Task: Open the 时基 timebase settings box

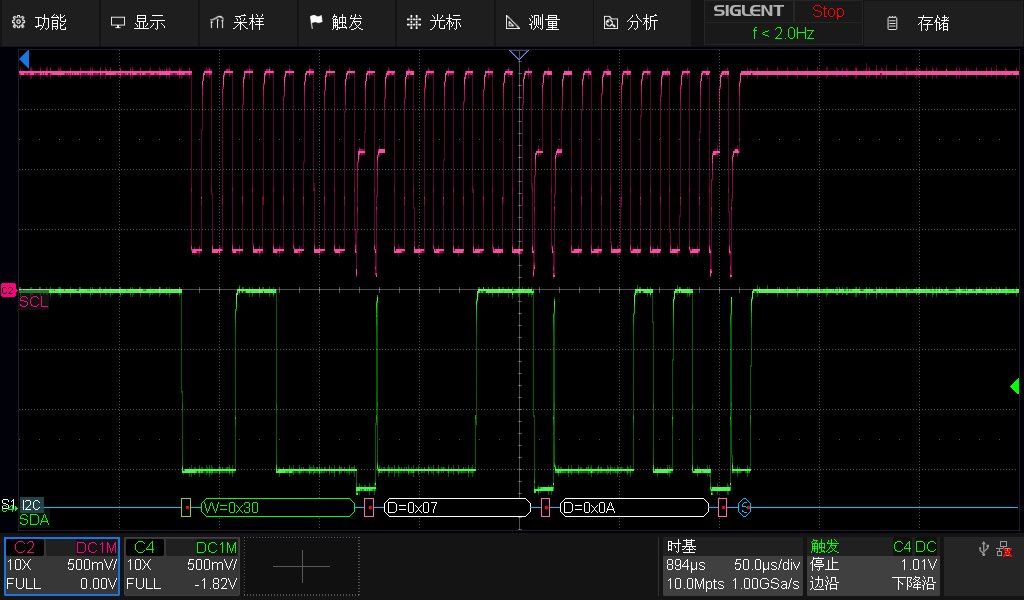Action: (x=732, y=565)
